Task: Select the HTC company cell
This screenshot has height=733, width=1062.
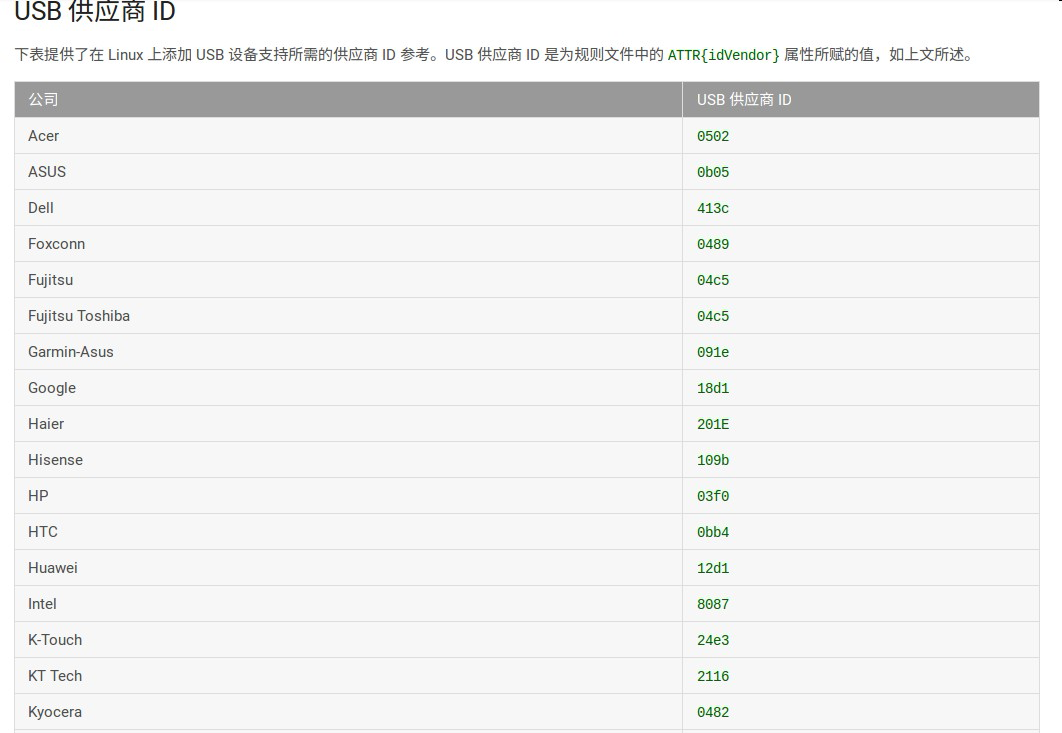Action: 348,531
